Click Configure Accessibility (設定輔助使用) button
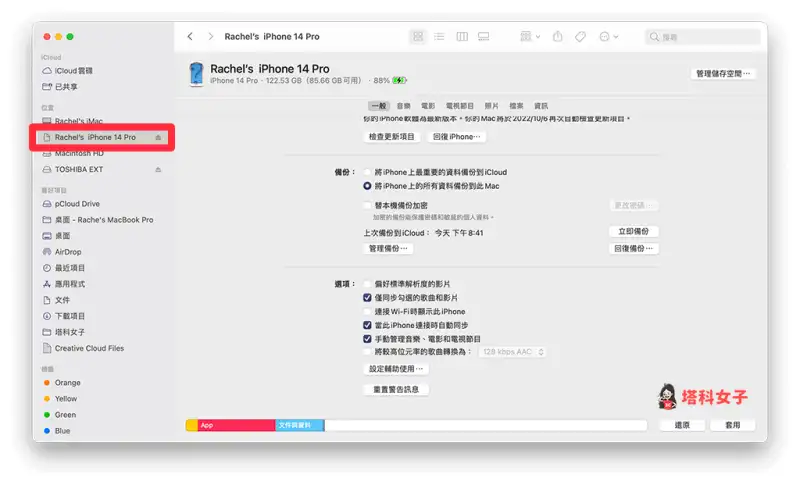 pos(396,369)
